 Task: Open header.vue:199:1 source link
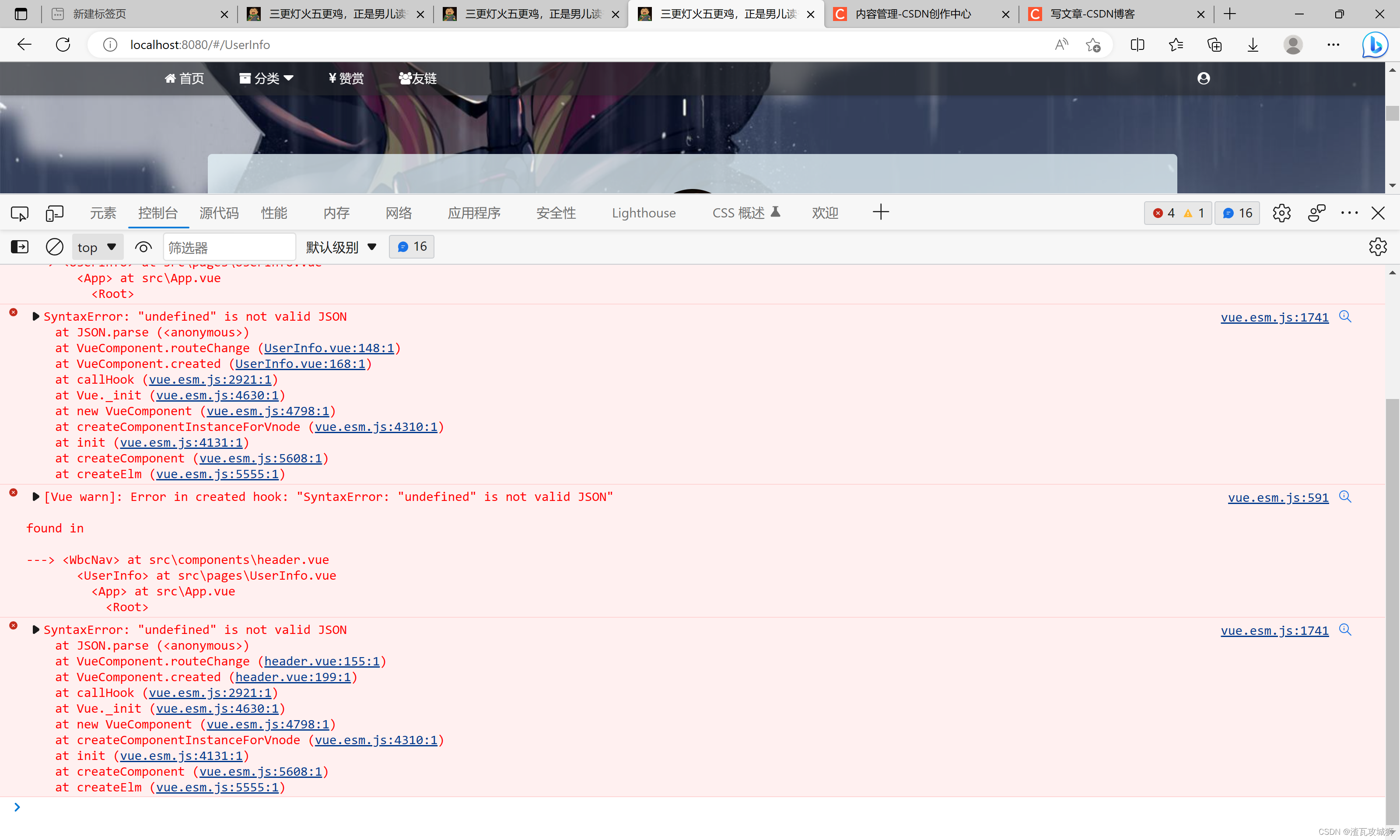coord(293,677)
